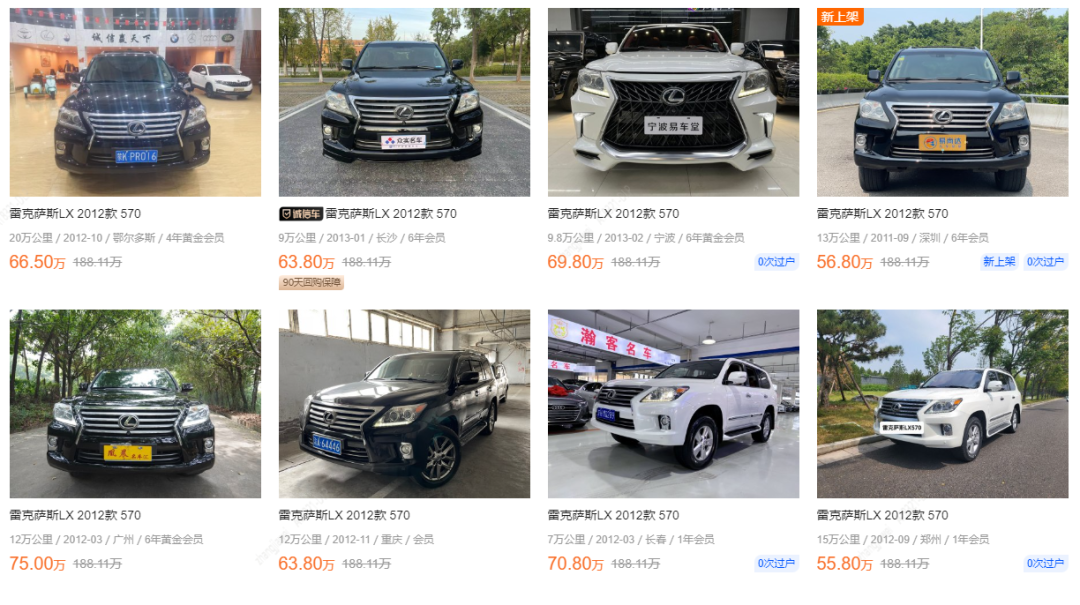Screen dimensions: 1080x605
Task: Open the white Lexus in the 瀚客名车 showroom photo
Action: (x=673, y=404)
